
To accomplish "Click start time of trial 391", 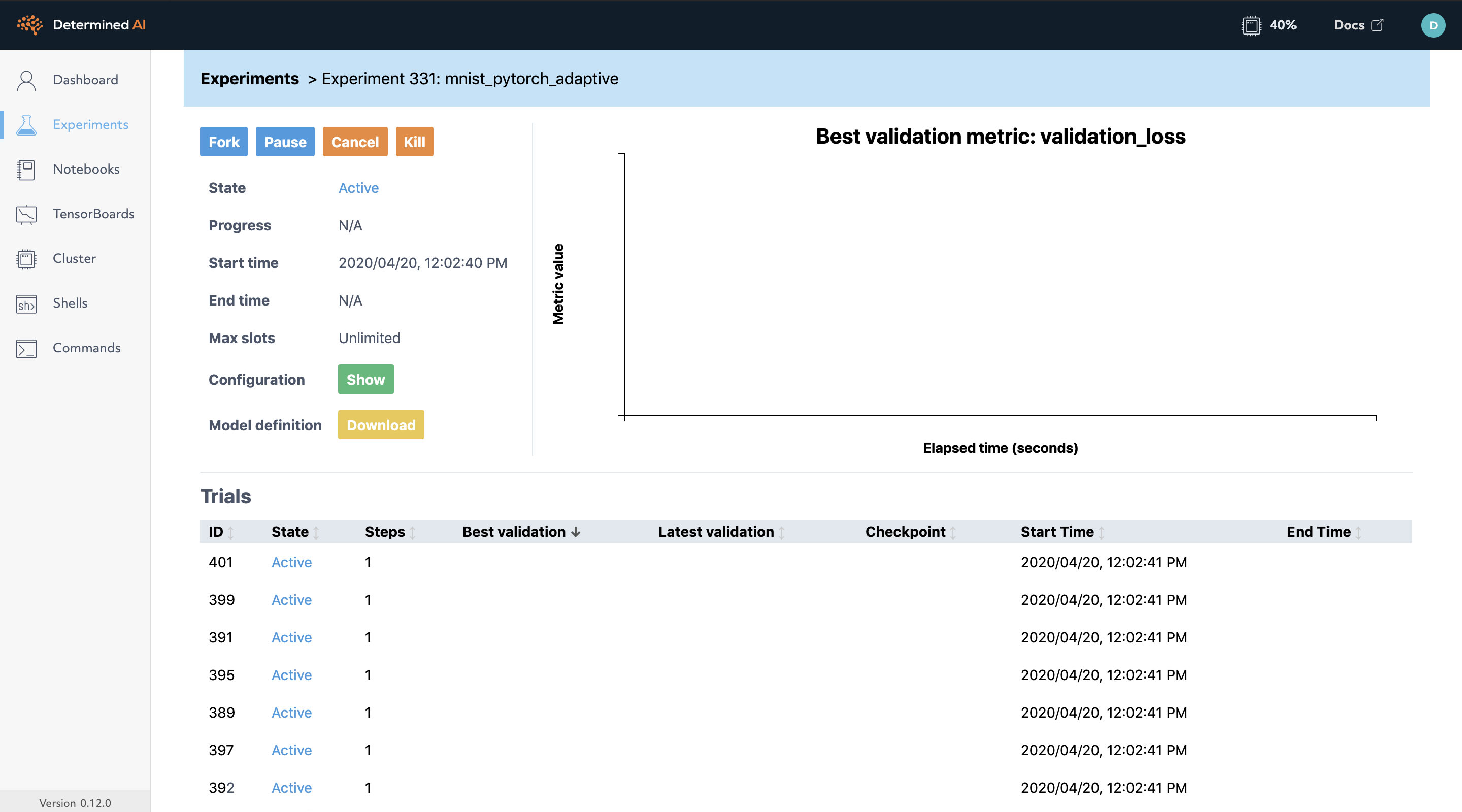I will click(x=1104, y=637).
